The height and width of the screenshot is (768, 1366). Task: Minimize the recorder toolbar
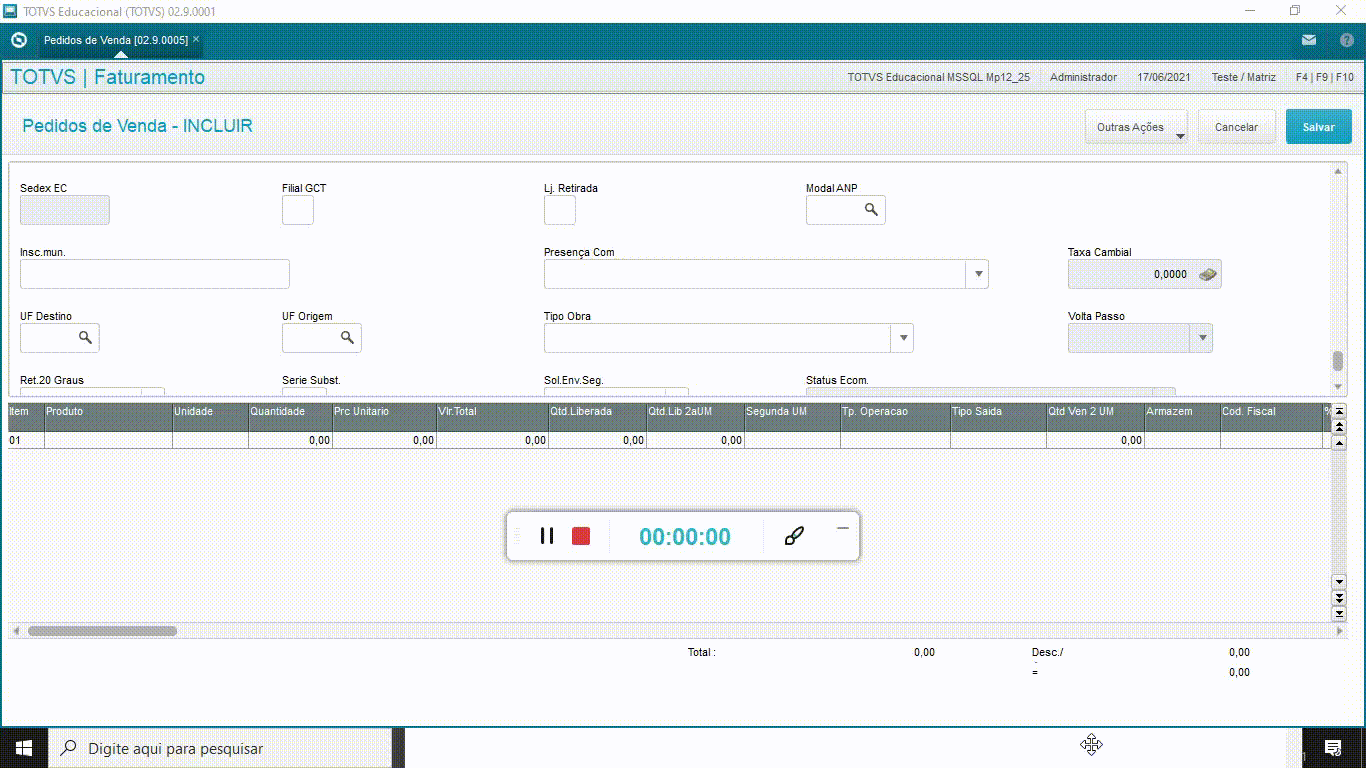pyautogui.click(x=842, y=528)
